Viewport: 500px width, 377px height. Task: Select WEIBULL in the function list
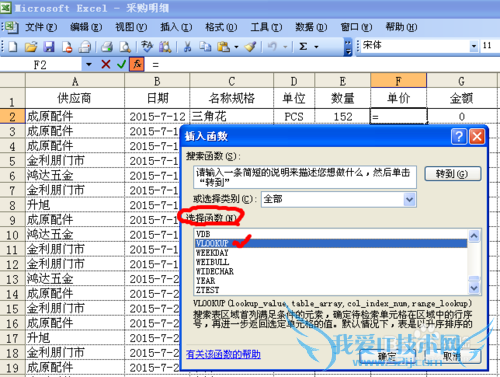[x=331, y=262]
